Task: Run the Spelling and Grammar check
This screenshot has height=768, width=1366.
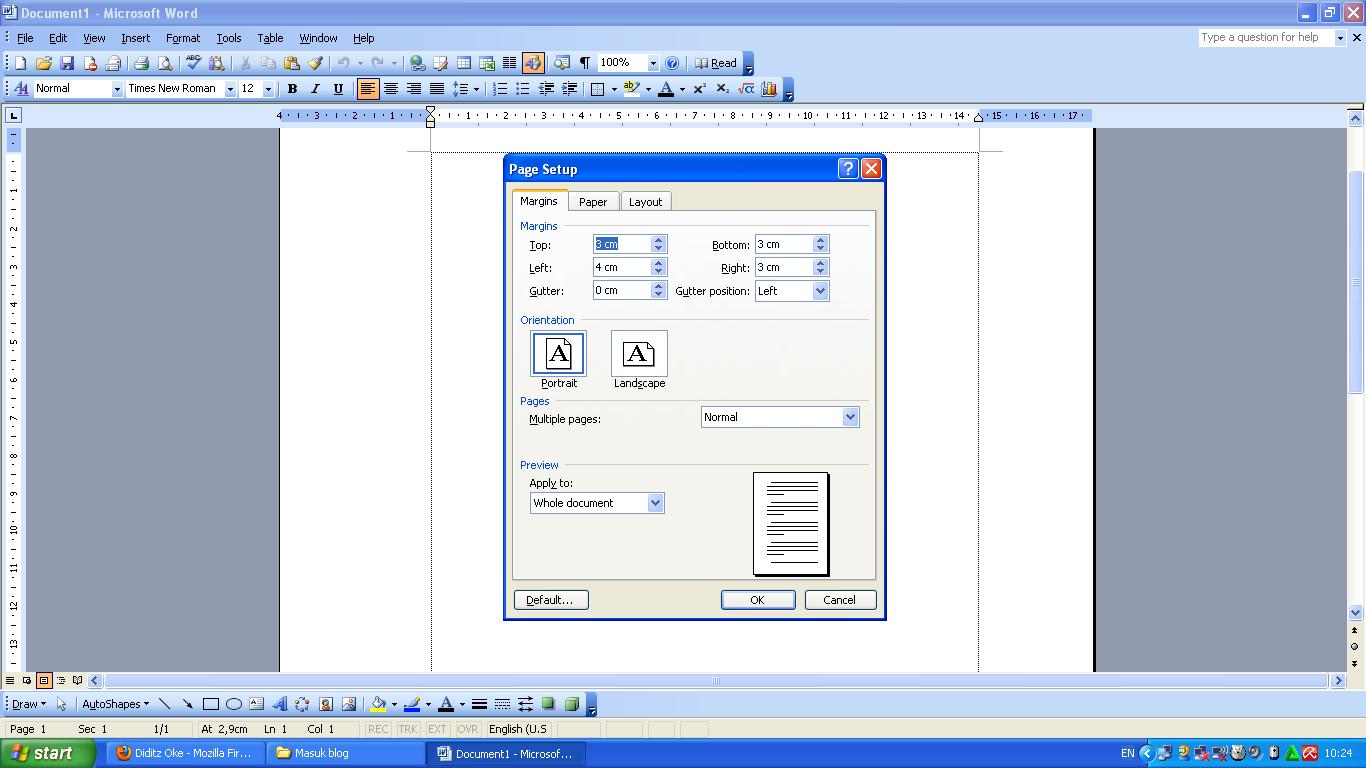Action: pyautogui.click(x=193, y=63)
